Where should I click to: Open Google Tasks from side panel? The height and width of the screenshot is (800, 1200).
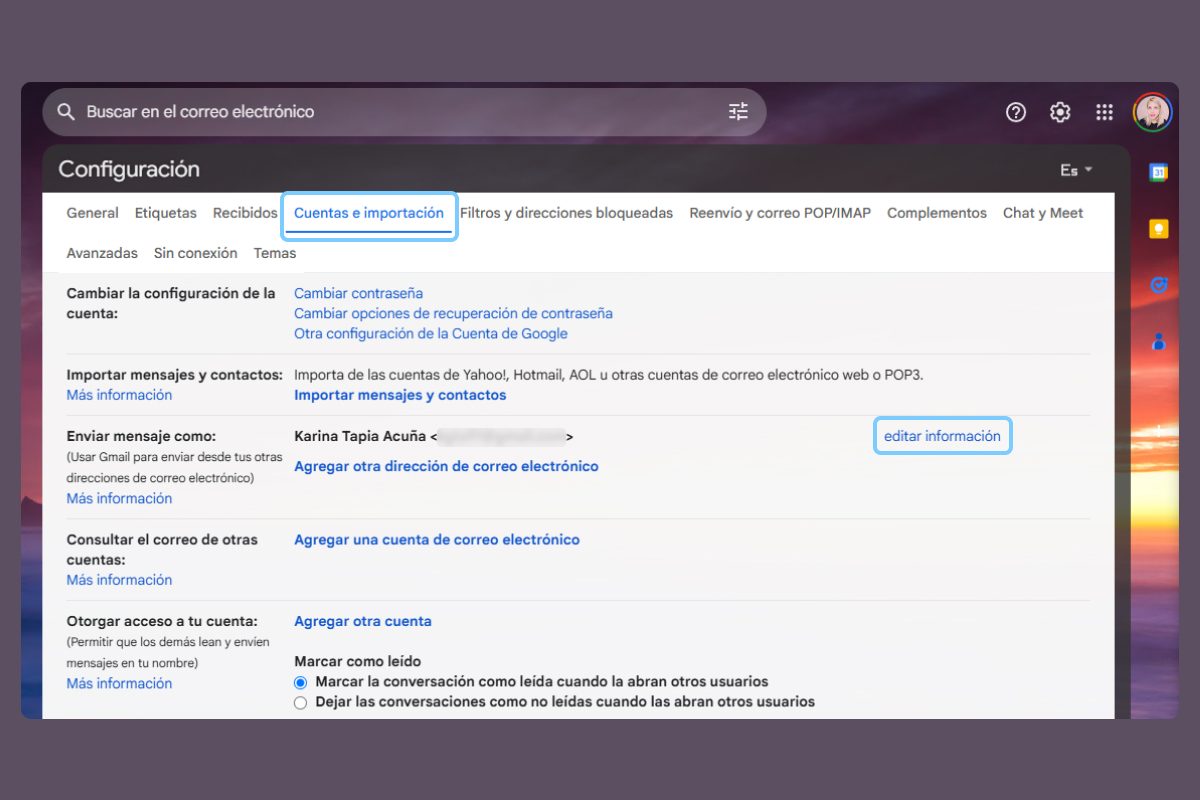1158,285
